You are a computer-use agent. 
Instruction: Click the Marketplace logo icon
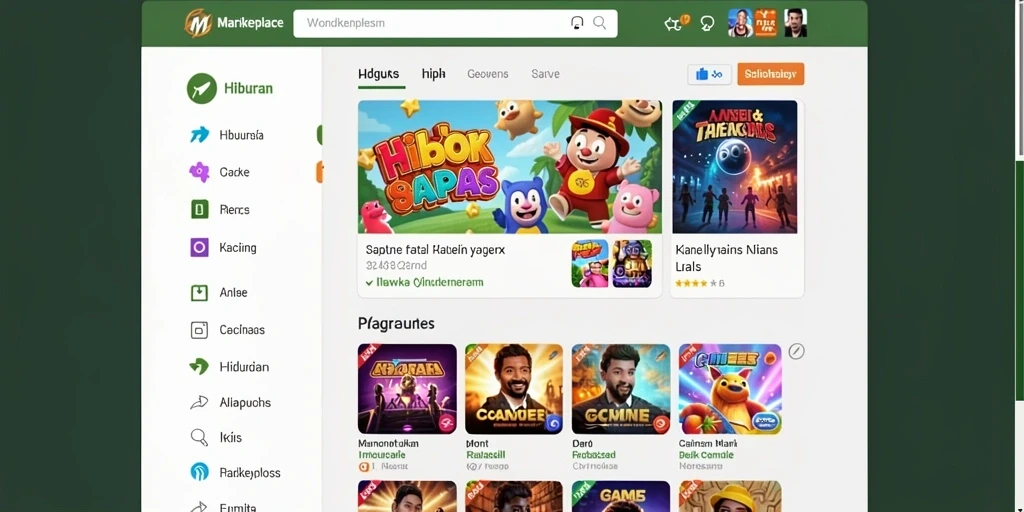pyautogui.click(x=198, y=23)
